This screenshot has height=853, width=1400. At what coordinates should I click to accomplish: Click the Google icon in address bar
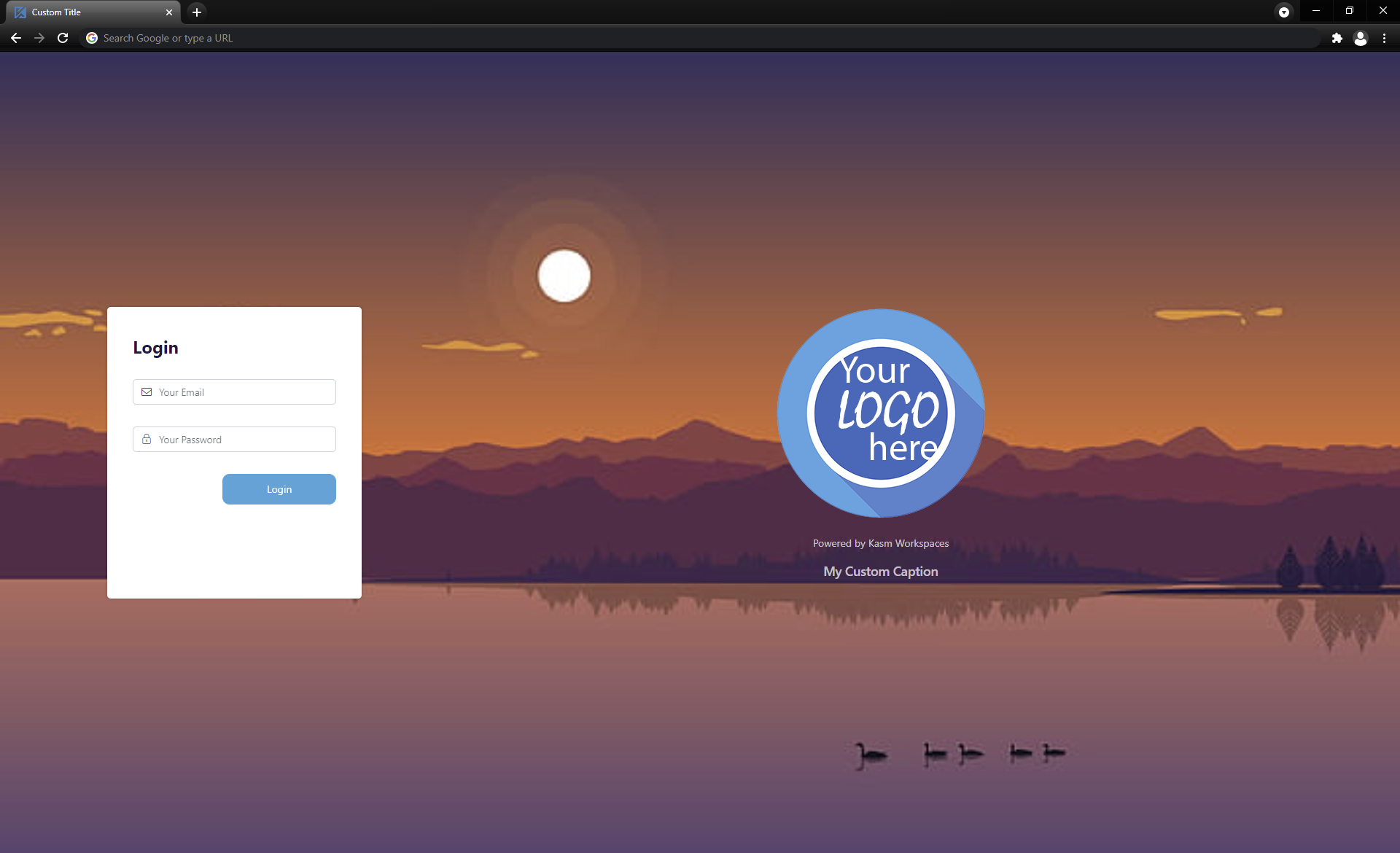92,38
